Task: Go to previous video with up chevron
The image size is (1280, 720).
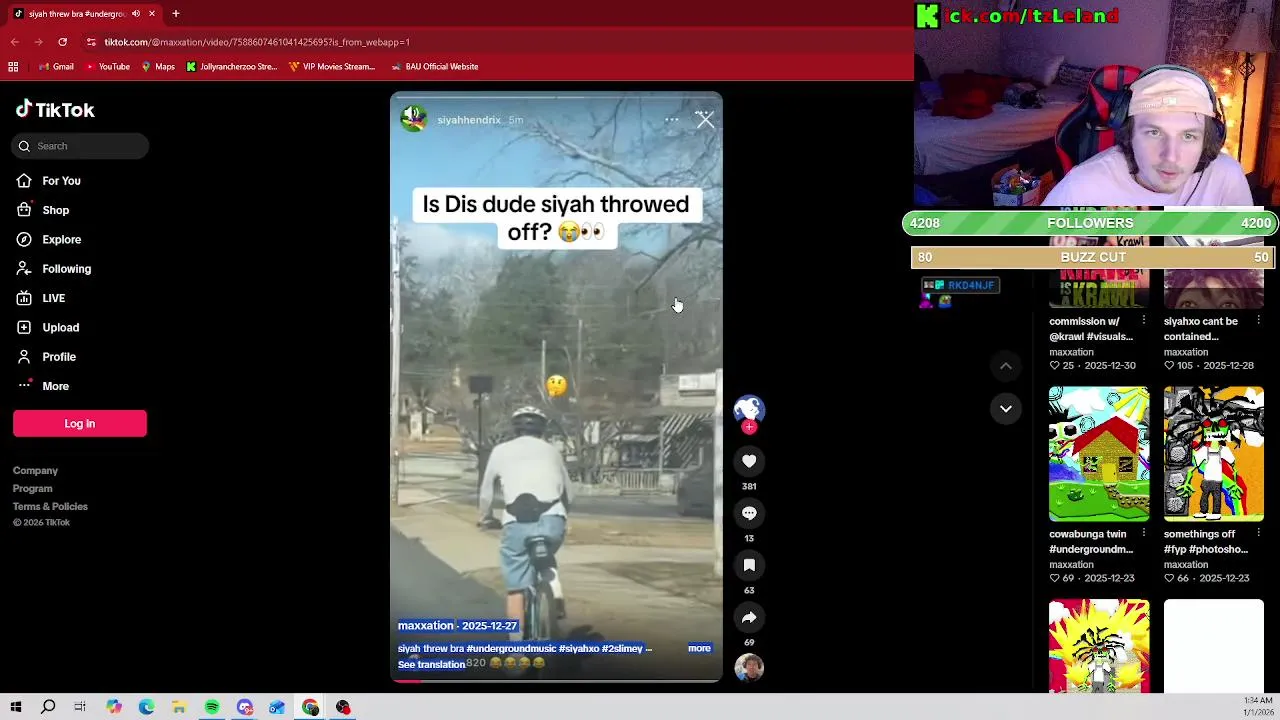Action: (1006, 366)
